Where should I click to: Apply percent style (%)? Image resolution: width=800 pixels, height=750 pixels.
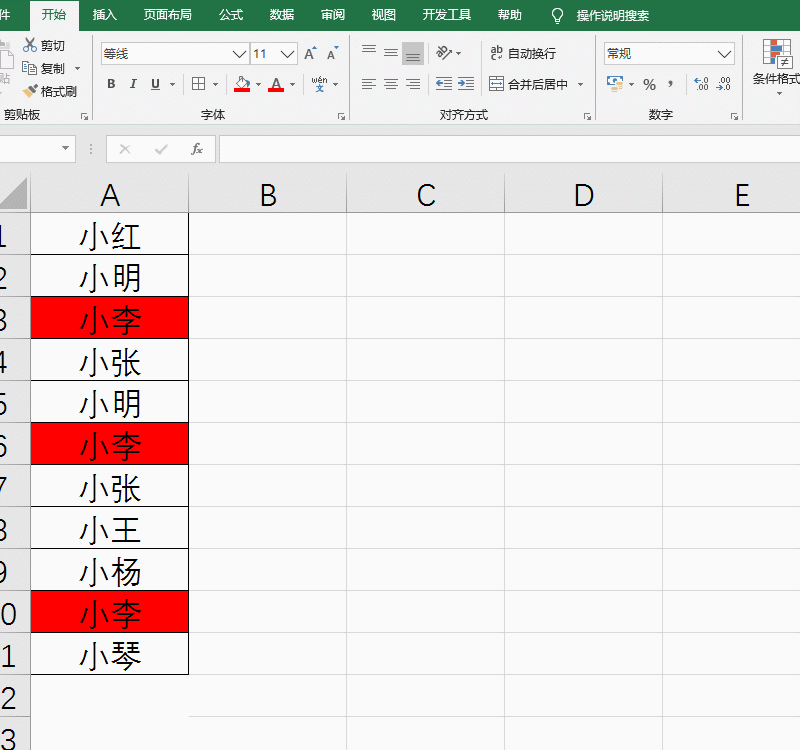pyautogui.click(x=649, y=84)
